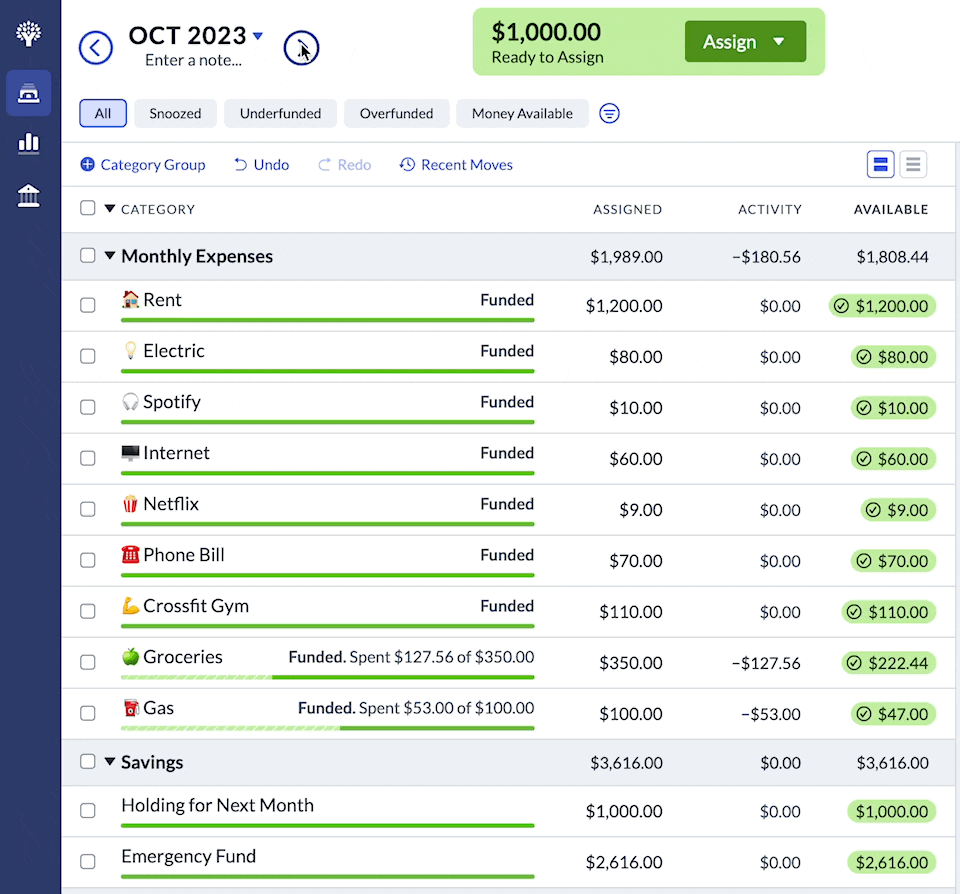
Task: Check the Netflix row checkbox
Action: [88, 509]
